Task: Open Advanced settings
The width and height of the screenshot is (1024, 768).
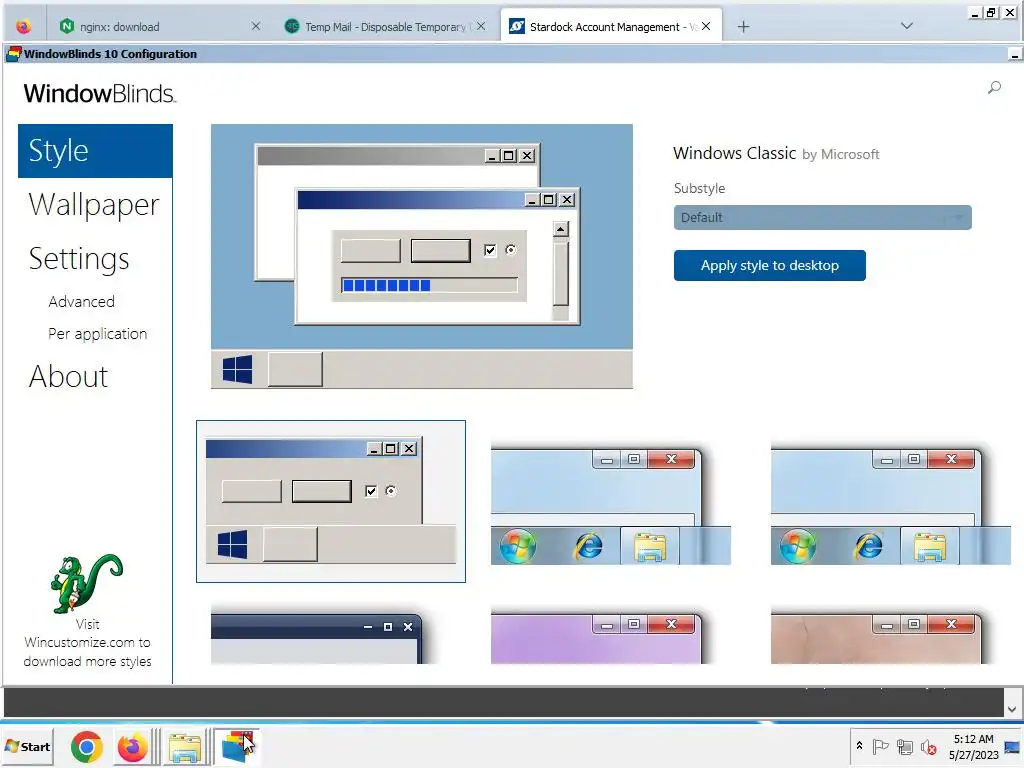Action: [82, 302]
